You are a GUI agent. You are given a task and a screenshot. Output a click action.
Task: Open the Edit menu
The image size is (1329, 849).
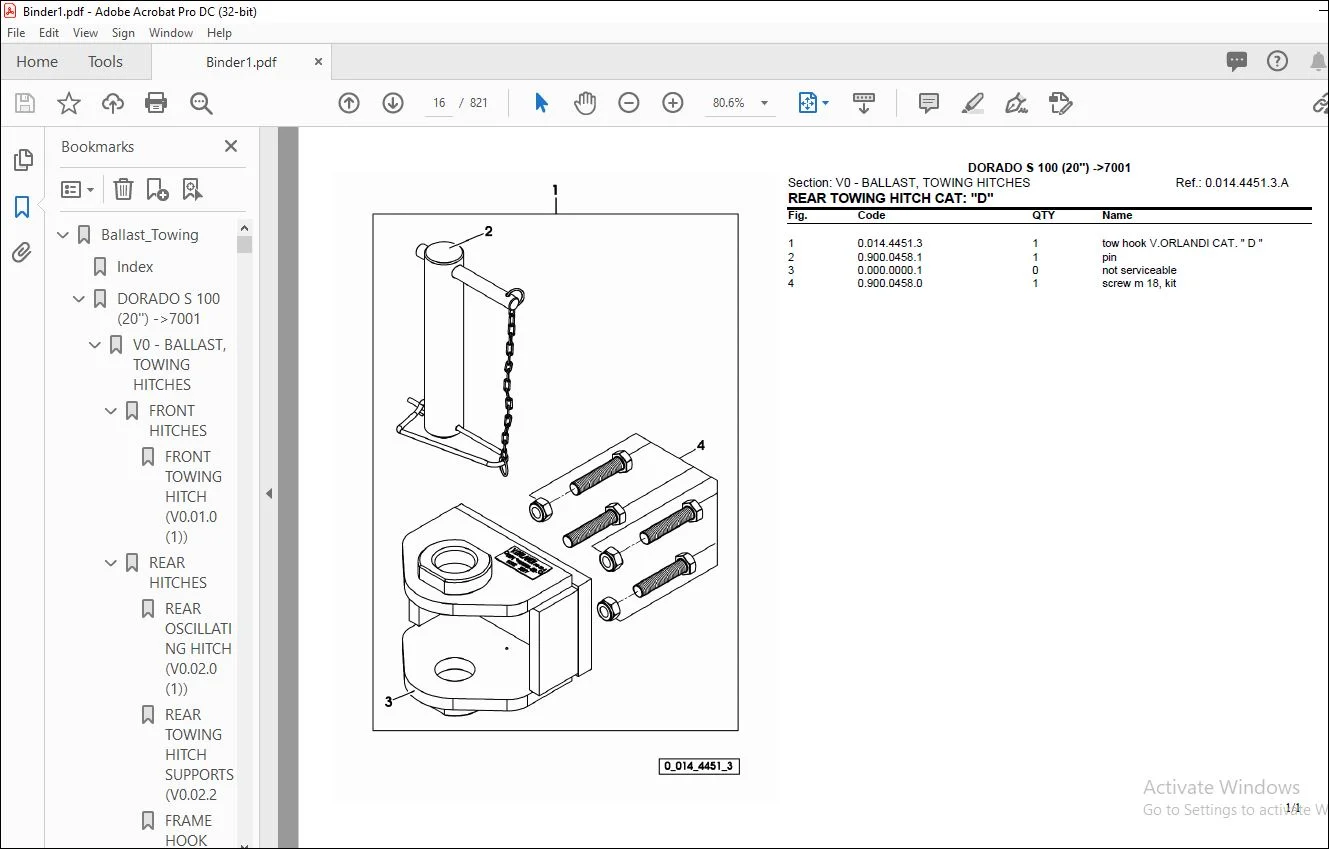click(49, 33)
